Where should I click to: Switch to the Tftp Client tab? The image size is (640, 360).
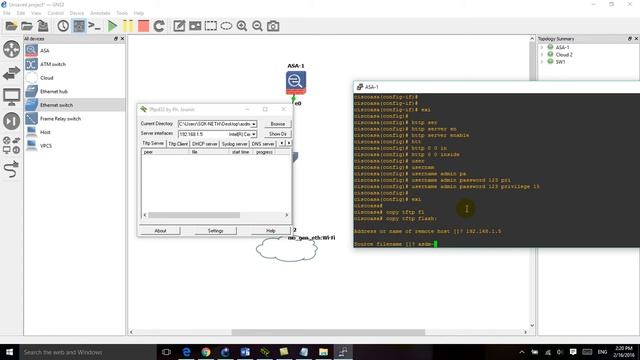(x=178, y=144)
